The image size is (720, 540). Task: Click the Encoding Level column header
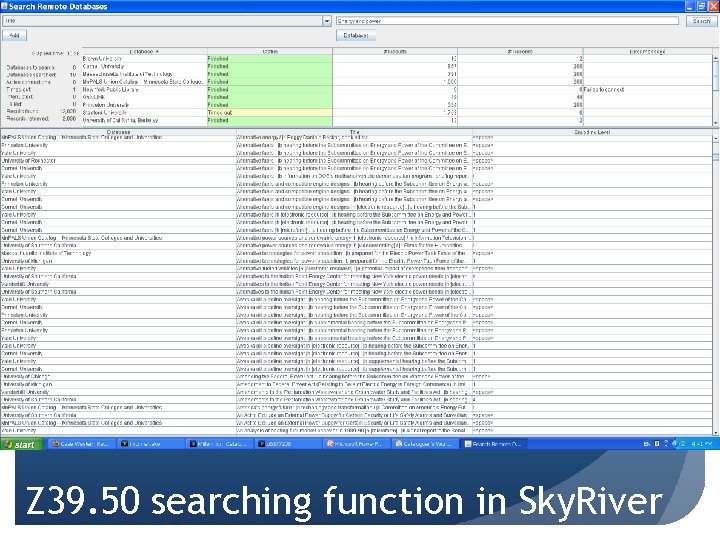pyautogui.click(x=592, y=132)
